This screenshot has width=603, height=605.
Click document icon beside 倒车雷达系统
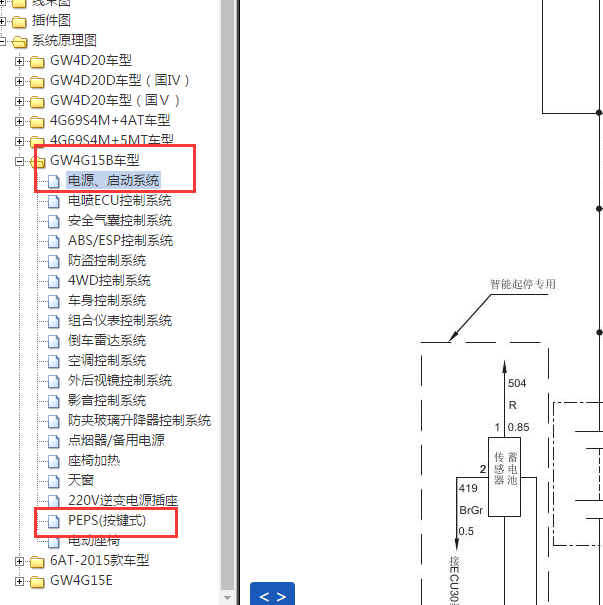pos(54,341)
